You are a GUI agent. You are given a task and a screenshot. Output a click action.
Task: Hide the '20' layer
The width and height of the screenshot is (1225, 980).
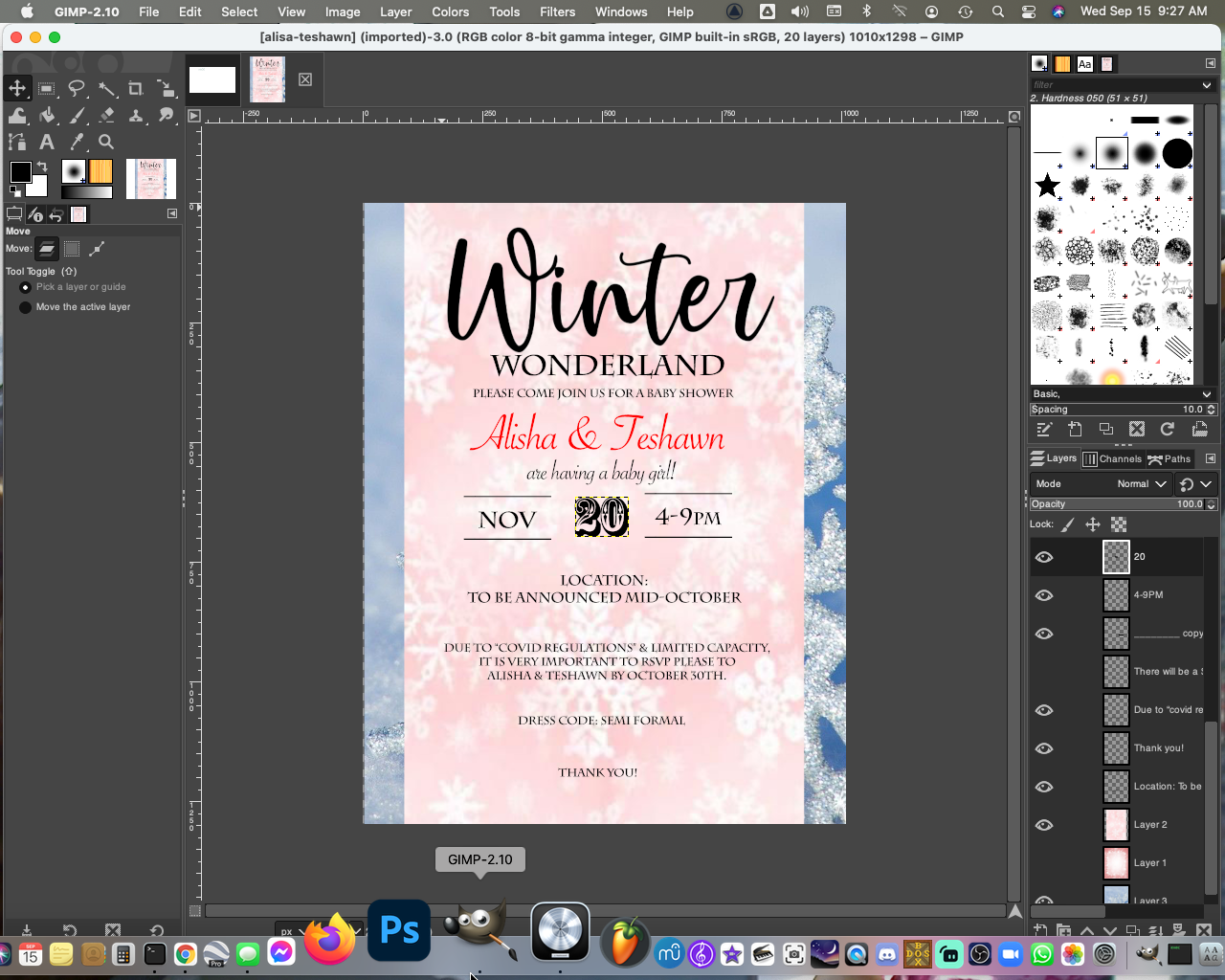pyautogui.click(x=1044, y=557)
